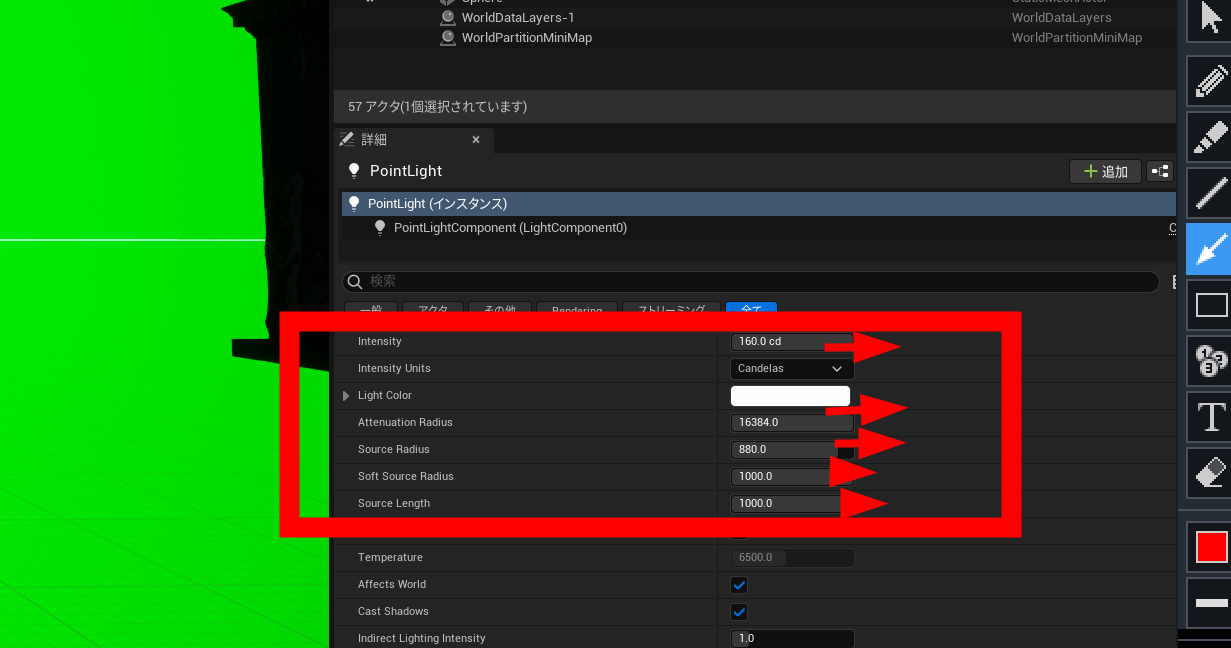Select the arrow annotation tool
Image resolution: width=1231 pixels, height=648 pixels.
1211,249
